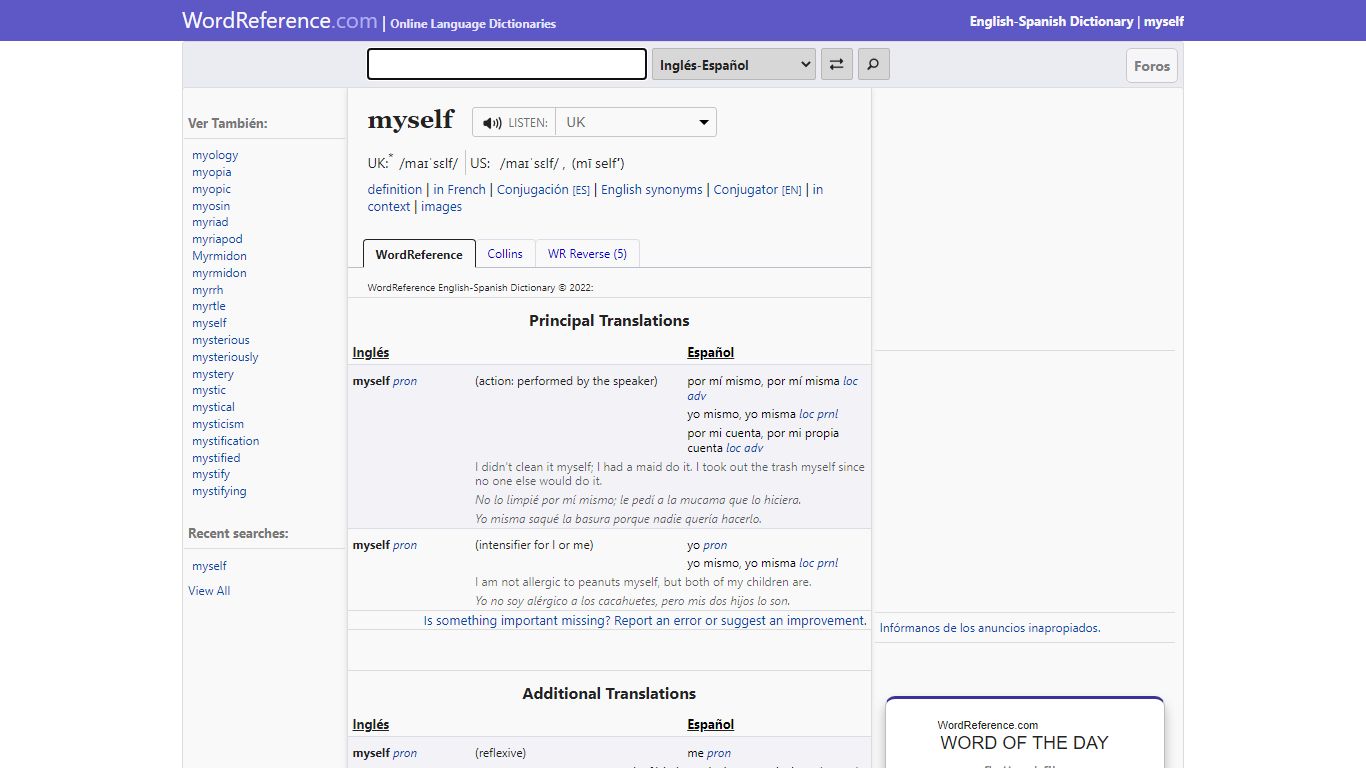Screen dimensions: 1366x768
Task: Open the myopia entry in sidebar
Action: pyautogui.click(x=212, y=172)
